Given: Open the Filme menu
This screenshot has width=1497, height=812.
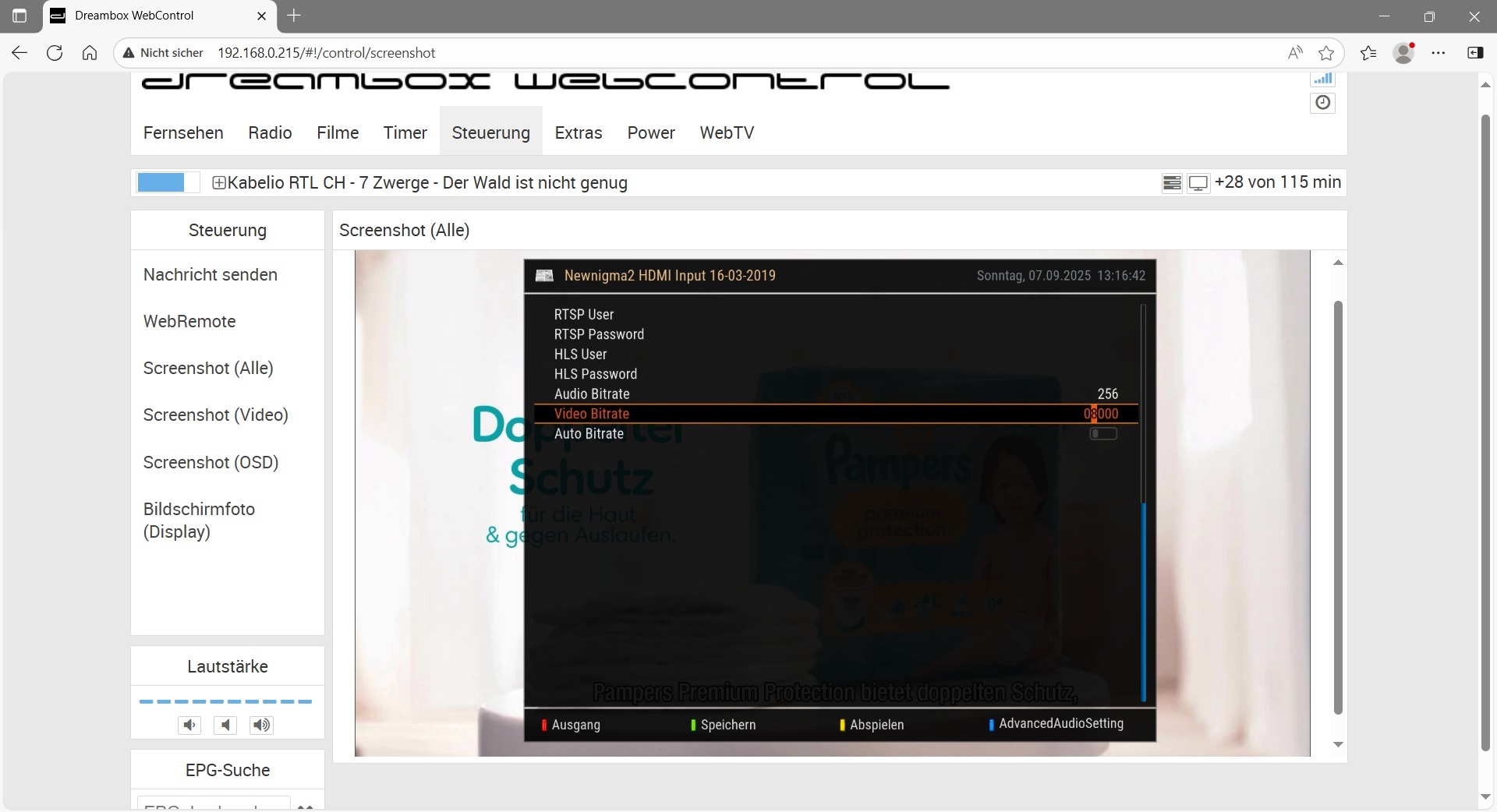Looking at the screenshot, I should coord(338,132).
